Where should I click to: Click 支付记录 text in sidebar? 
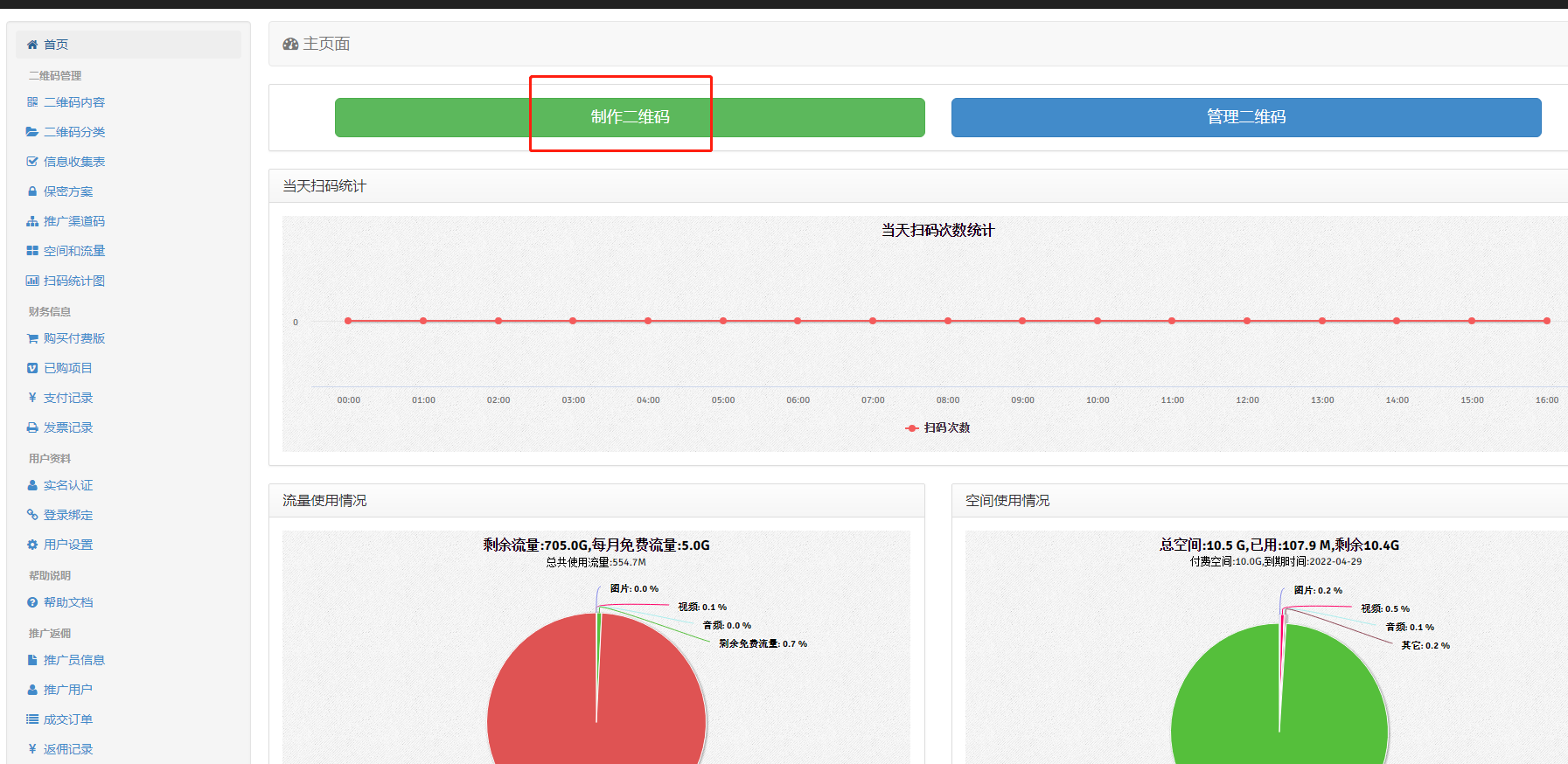[68, 398]
